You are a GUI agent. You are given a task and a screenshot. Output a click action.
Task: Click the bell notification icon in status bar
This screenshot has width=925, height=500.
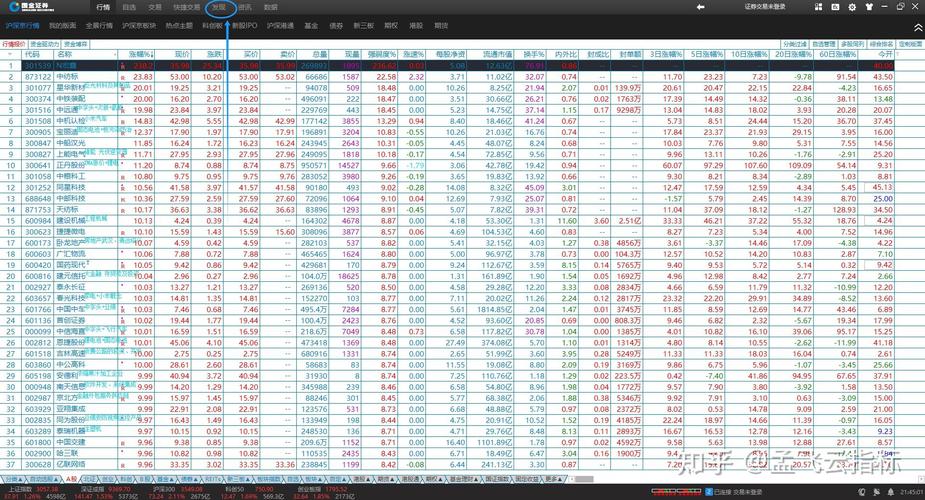click(891, 492)
